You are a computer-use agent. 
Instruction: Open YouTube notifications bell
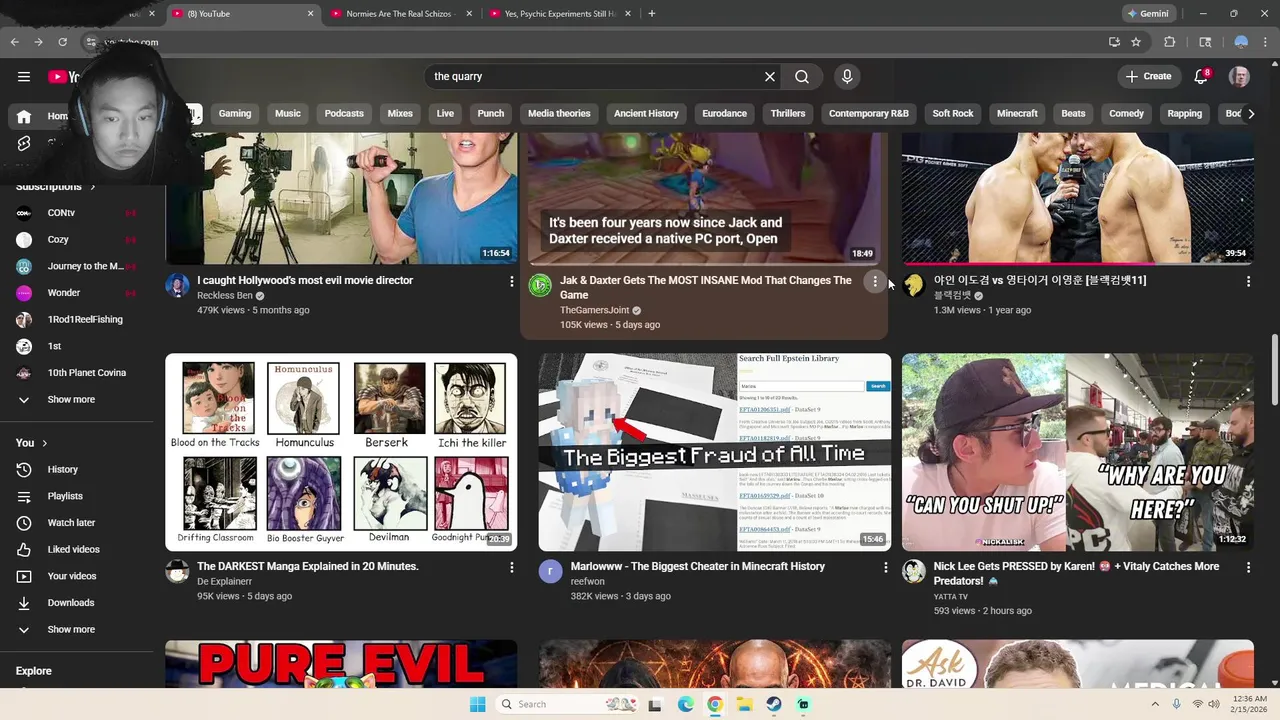click(1202, 76)
